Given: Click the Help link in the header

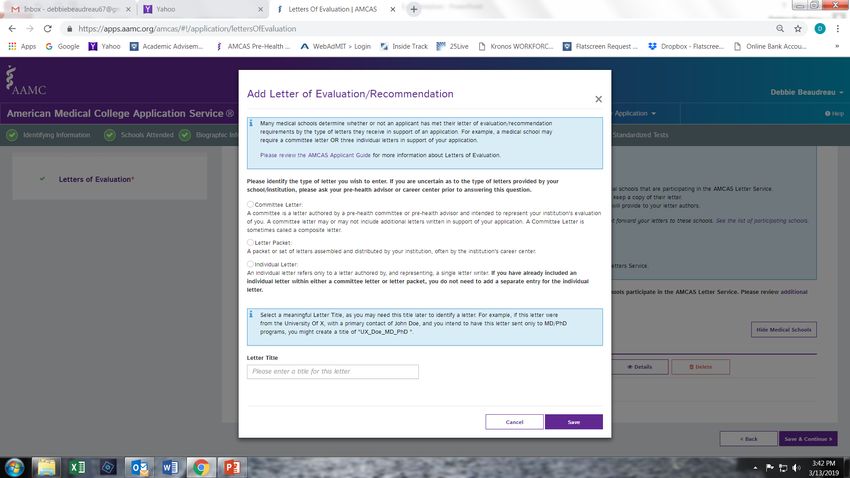Looking at the screenshot, I should coord(834,113).
